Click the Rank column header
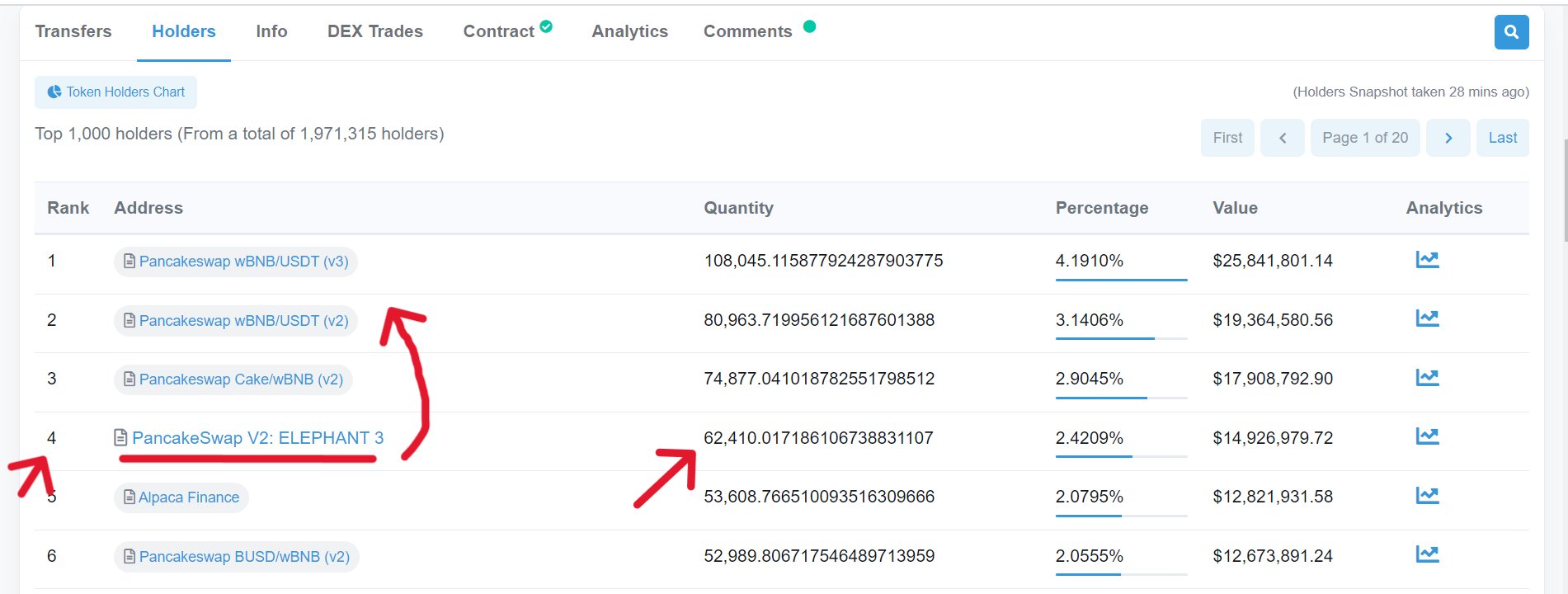The height and width of the screenshot is (594, 1568). coord(68,208)
